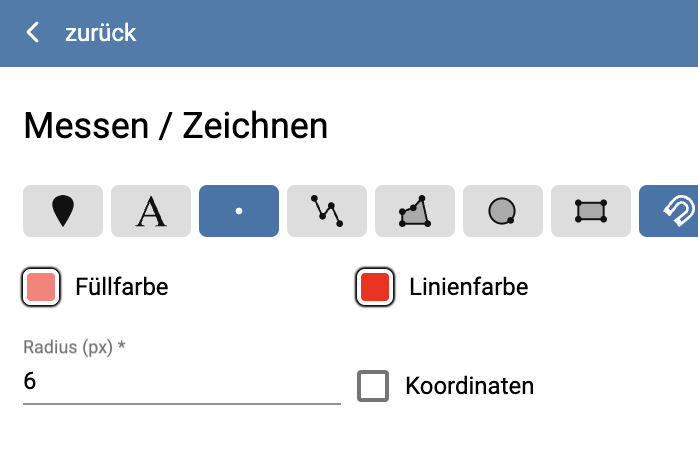Open the Linienfarbe red color swatch
Image resolution: width=698 pixels, height=450 pixels.
[376, 288]
